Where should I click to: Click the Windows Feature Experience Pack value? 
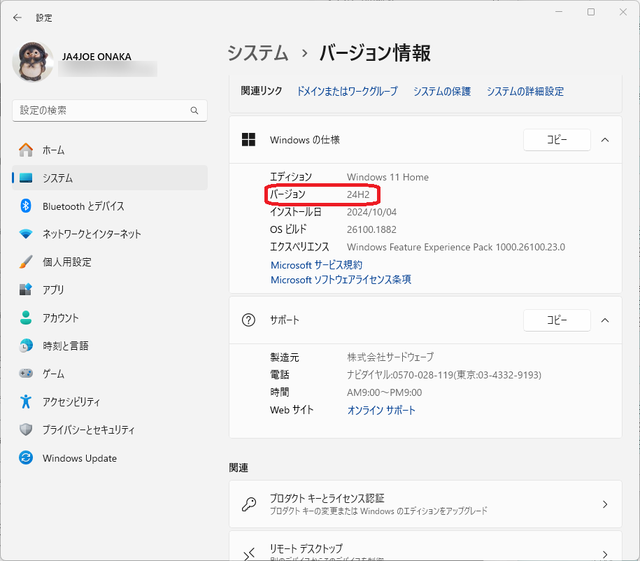tap(456, 247)
